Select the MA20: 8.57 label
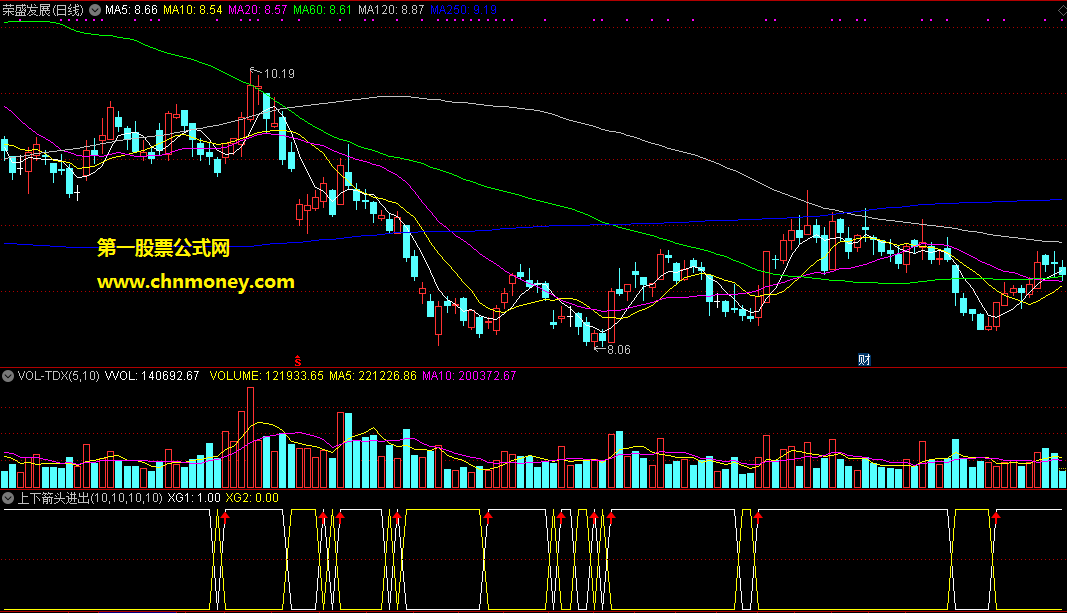The width and height of the screenshot is (1067, 613). point(257,10)
